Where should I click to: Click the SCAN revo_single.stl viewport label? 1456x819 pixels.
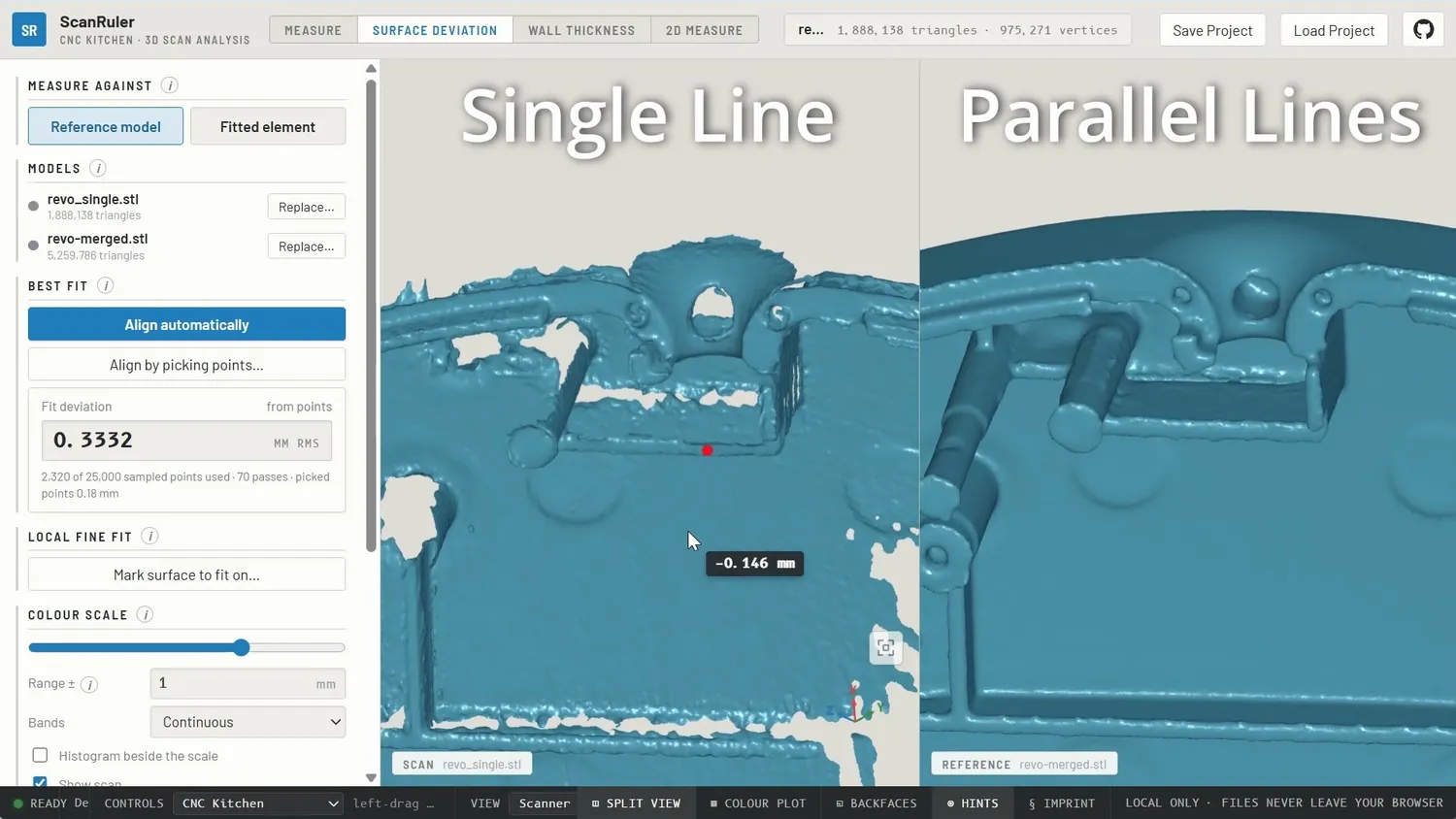point(462,765)
